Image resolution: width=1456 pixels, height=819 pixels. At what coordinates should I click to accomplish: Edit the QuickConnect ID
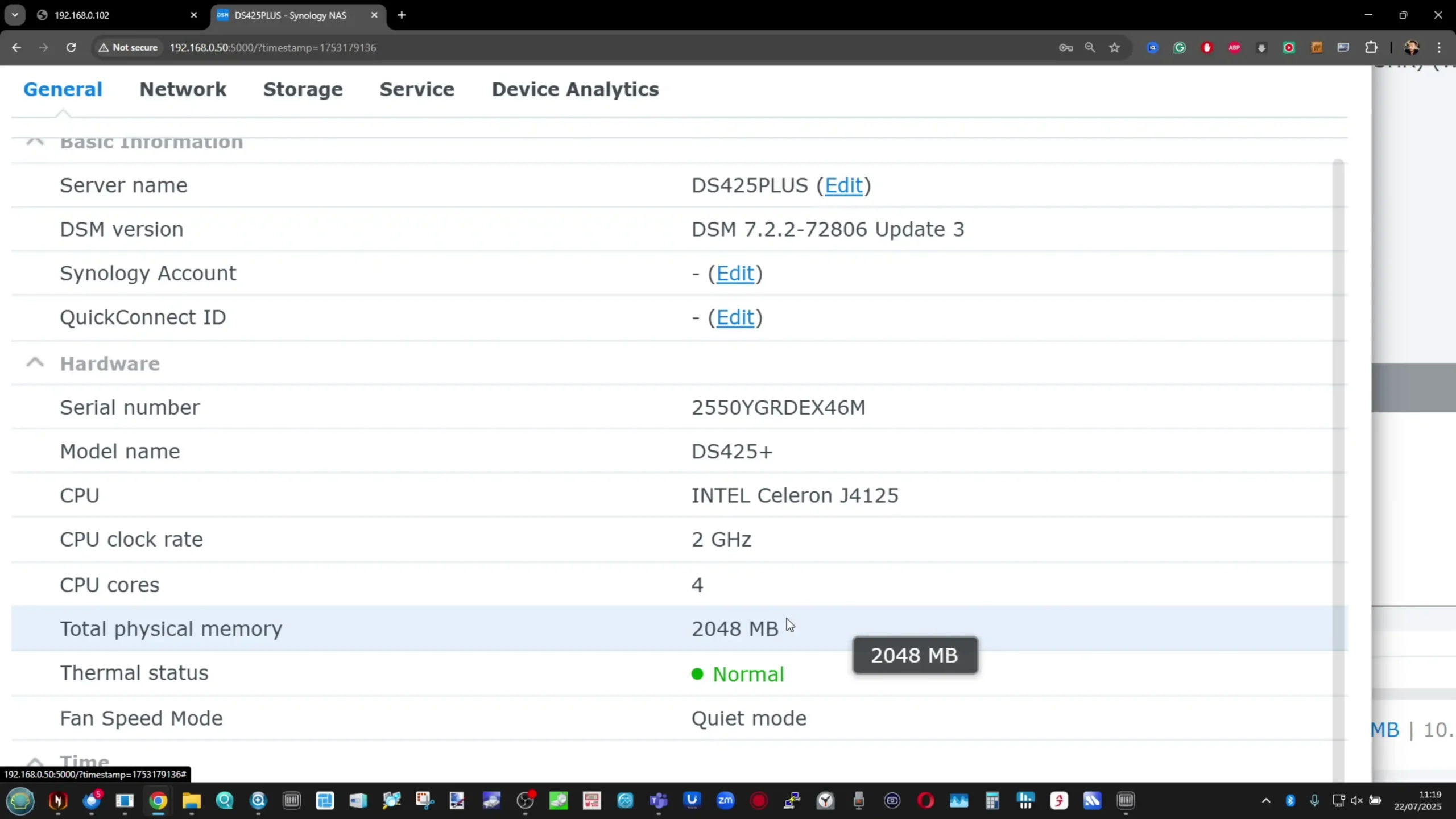point(735,317)
